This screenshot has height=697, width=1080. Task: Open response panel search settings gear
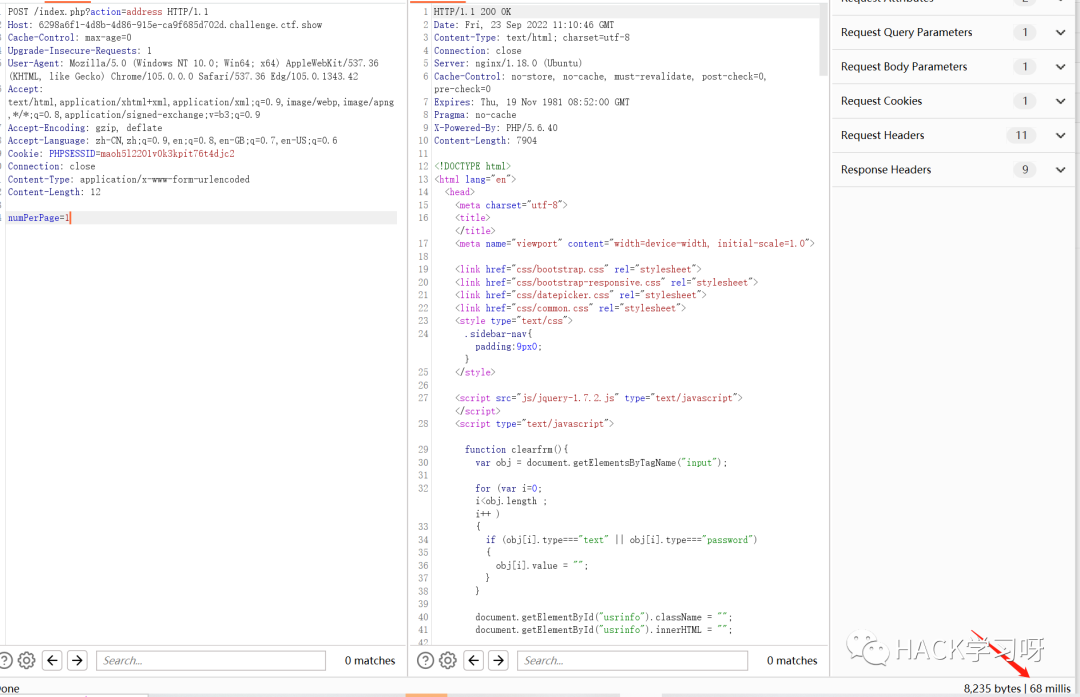[448, 660]
